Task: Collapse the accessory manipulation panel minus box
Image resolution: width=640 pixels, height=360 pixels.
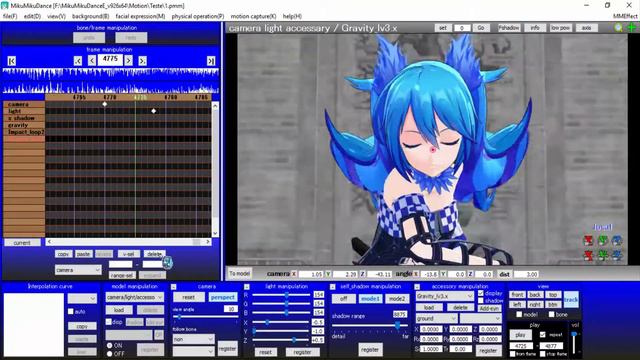Action: (417, 287)
